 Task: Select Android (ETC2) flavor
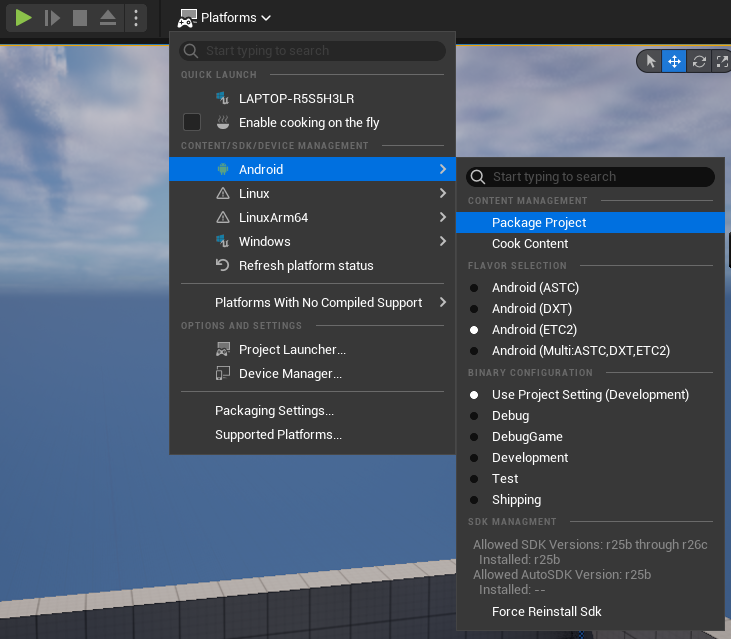coord(590,330)
